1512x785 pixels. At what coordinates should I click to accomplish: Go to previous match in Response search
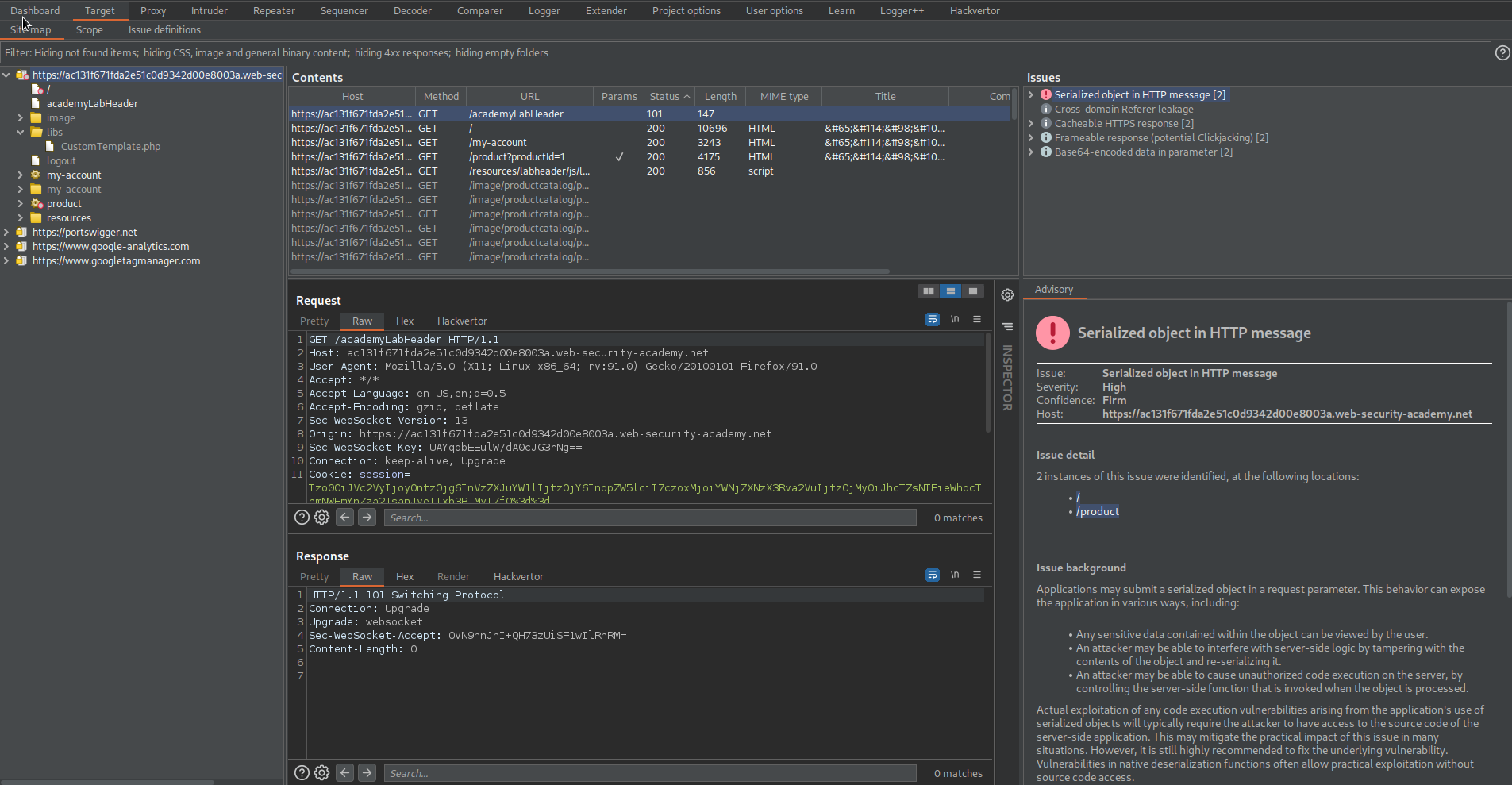coord(344,773)
